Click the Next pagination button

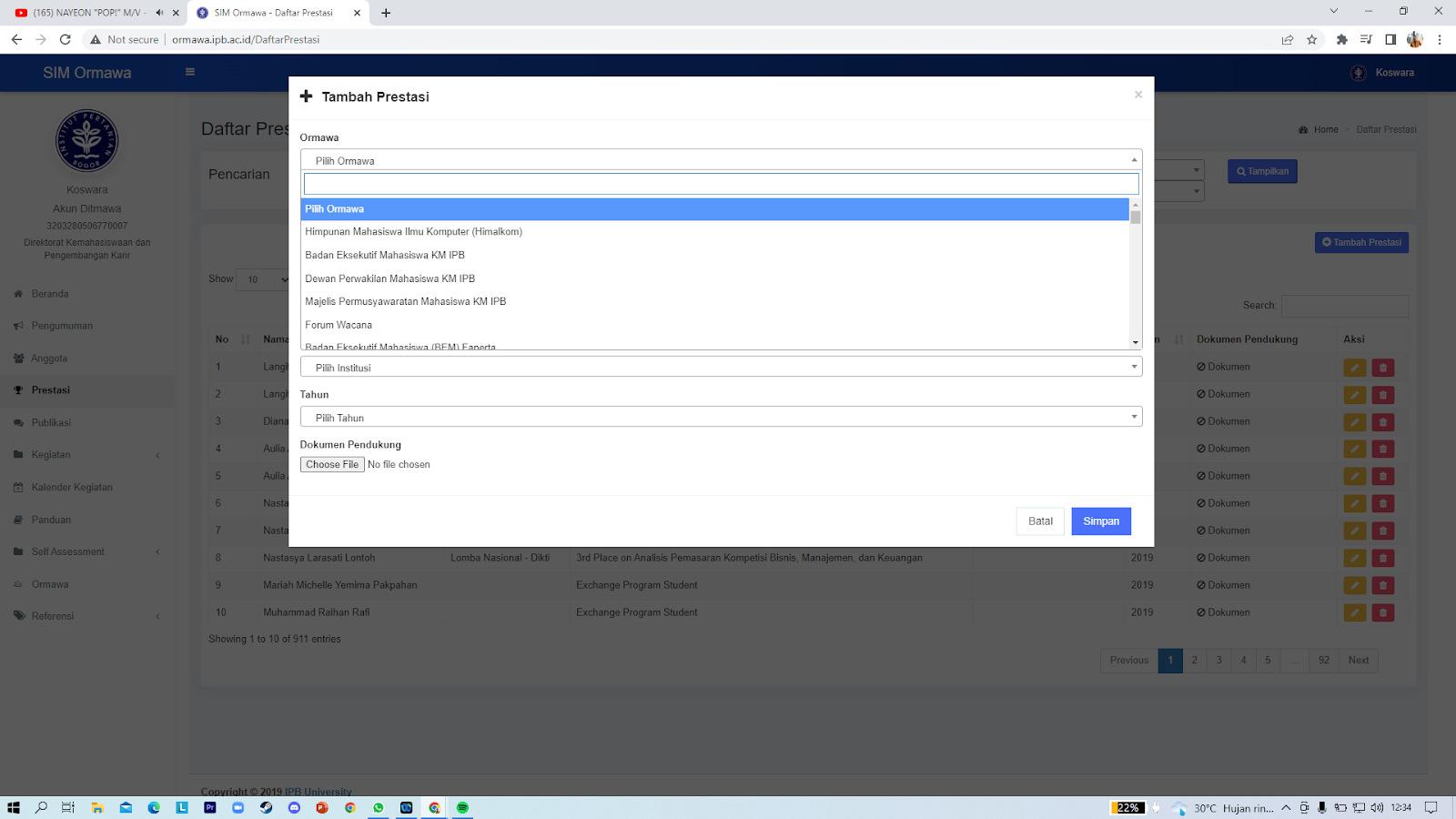1359,661
